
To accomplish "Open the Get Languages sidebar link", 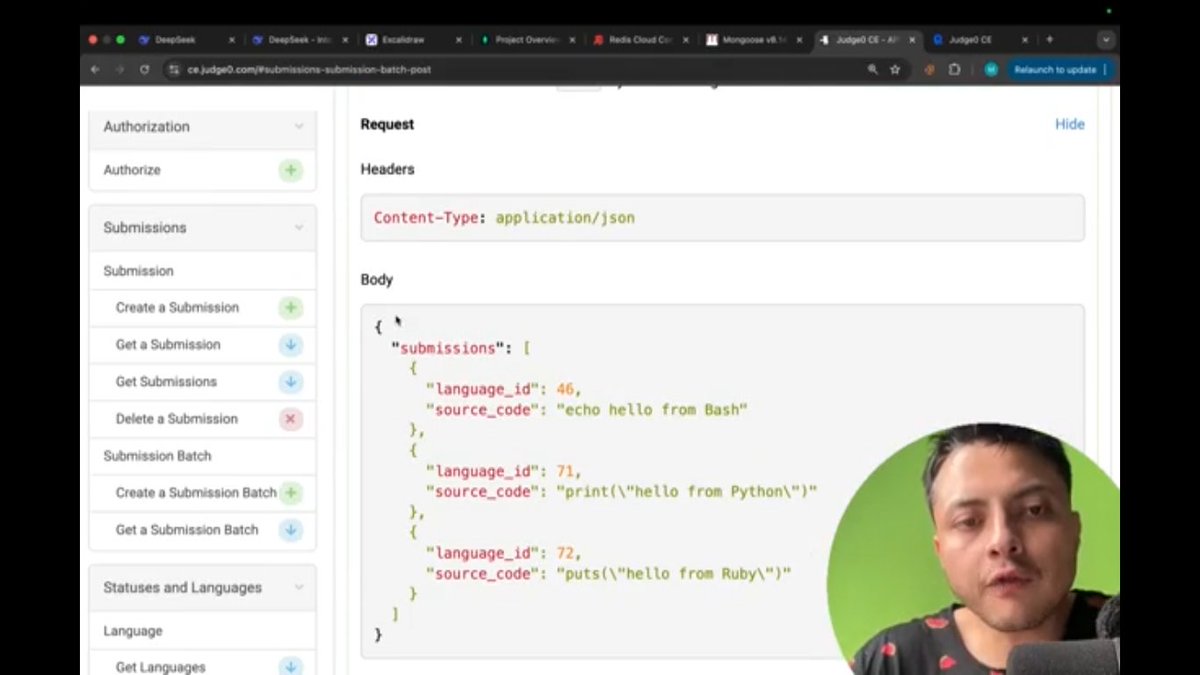I will pyautogui.click(x=160, y=667).
